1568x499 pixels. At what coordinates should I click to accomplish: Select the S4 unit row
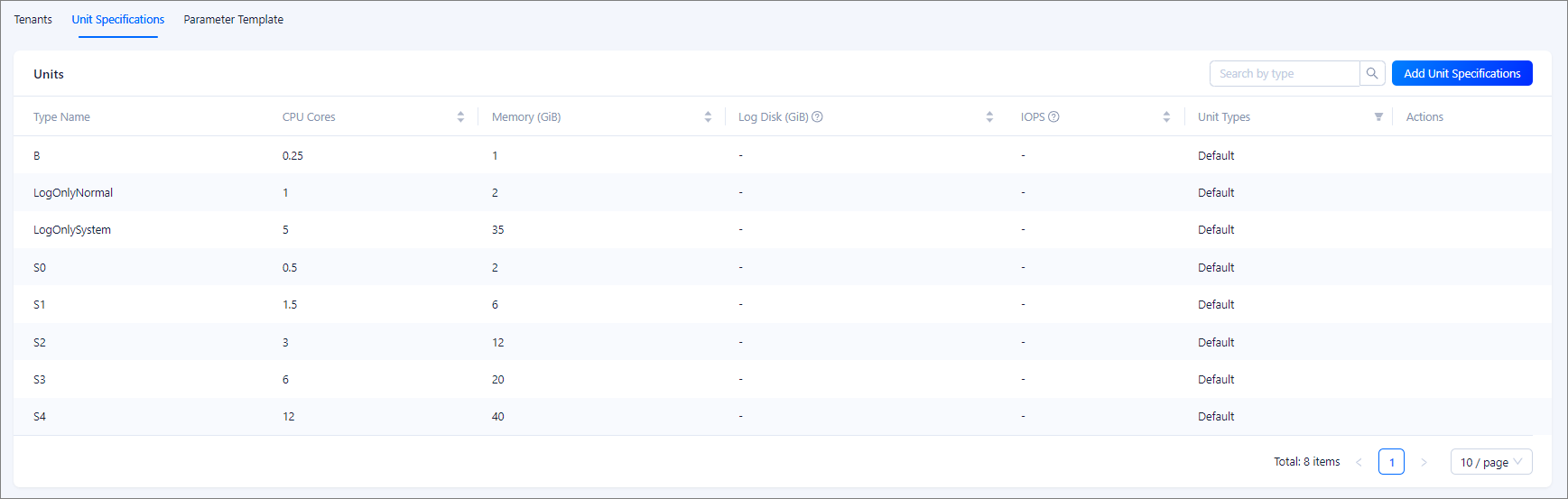pyautogui.click(x=40, y=417)
